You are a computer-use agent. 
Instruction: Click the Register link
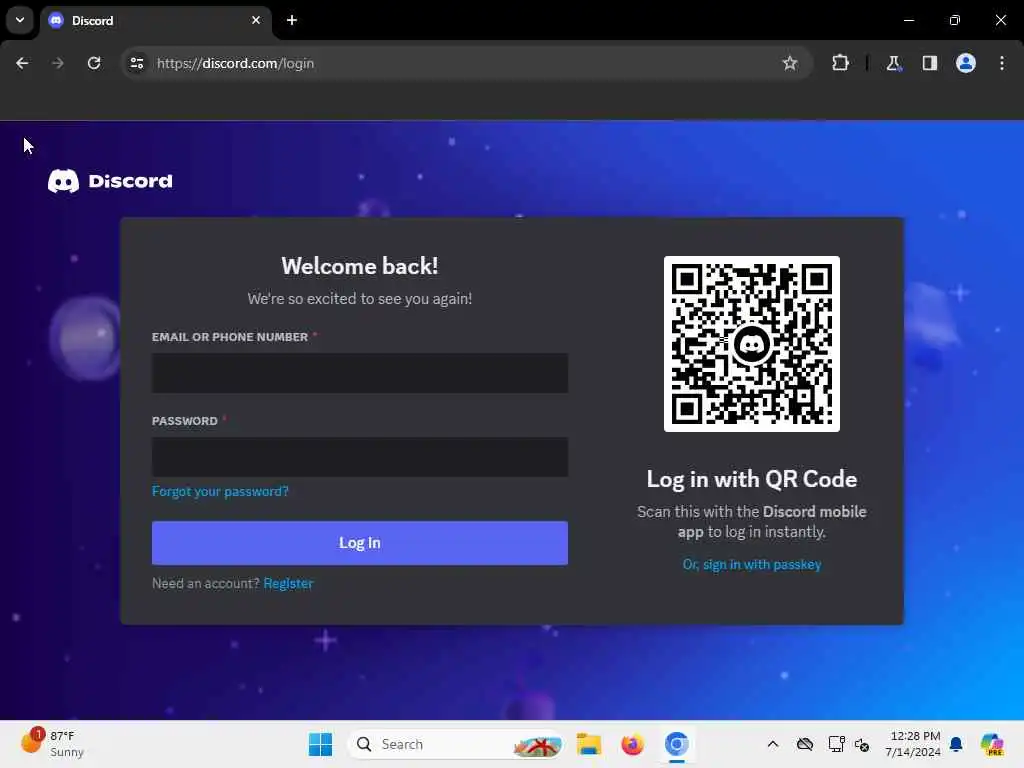click(x=288, y=583)
